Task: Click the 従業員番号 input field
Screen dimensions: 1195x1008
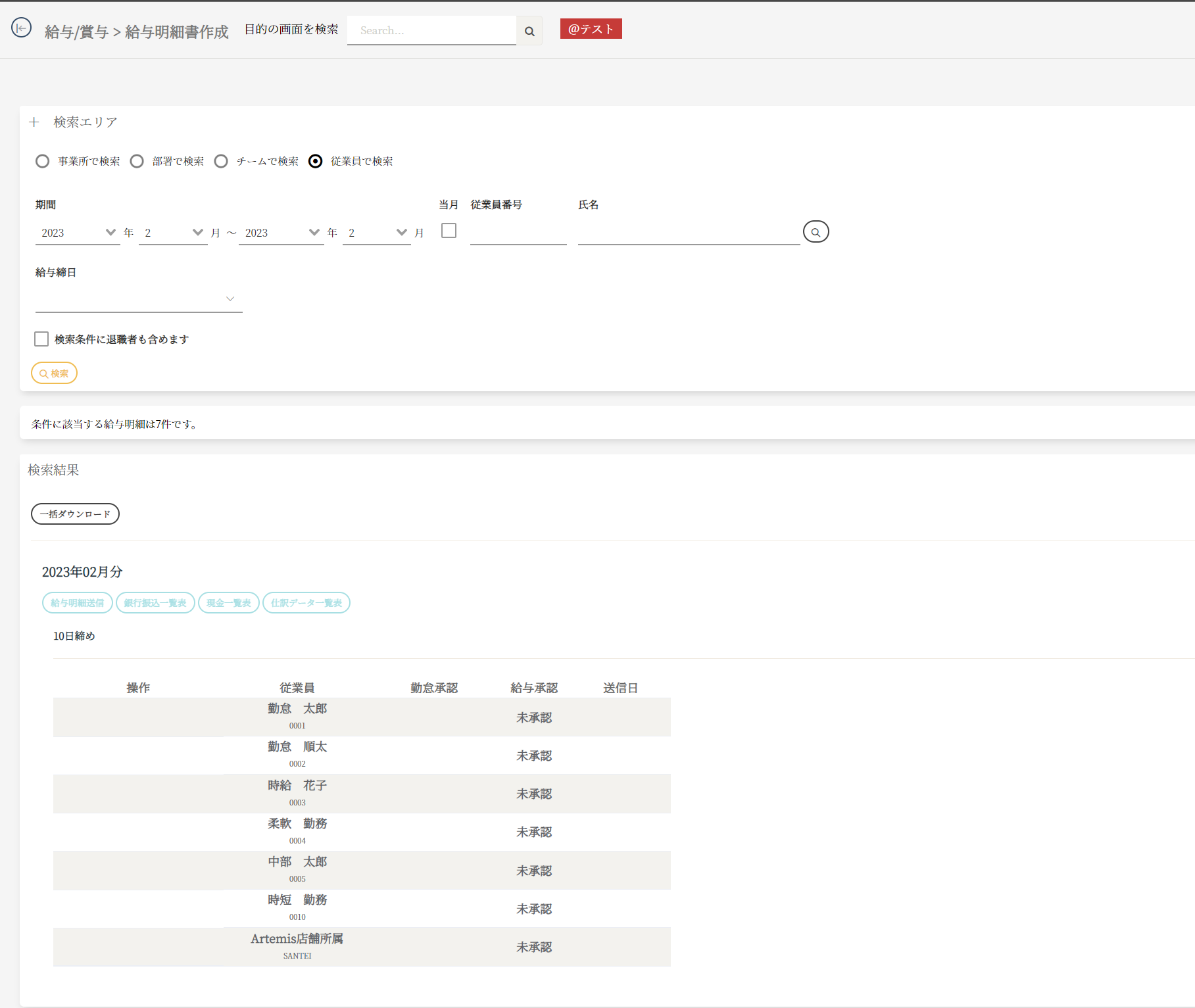Action: point(518,233)
